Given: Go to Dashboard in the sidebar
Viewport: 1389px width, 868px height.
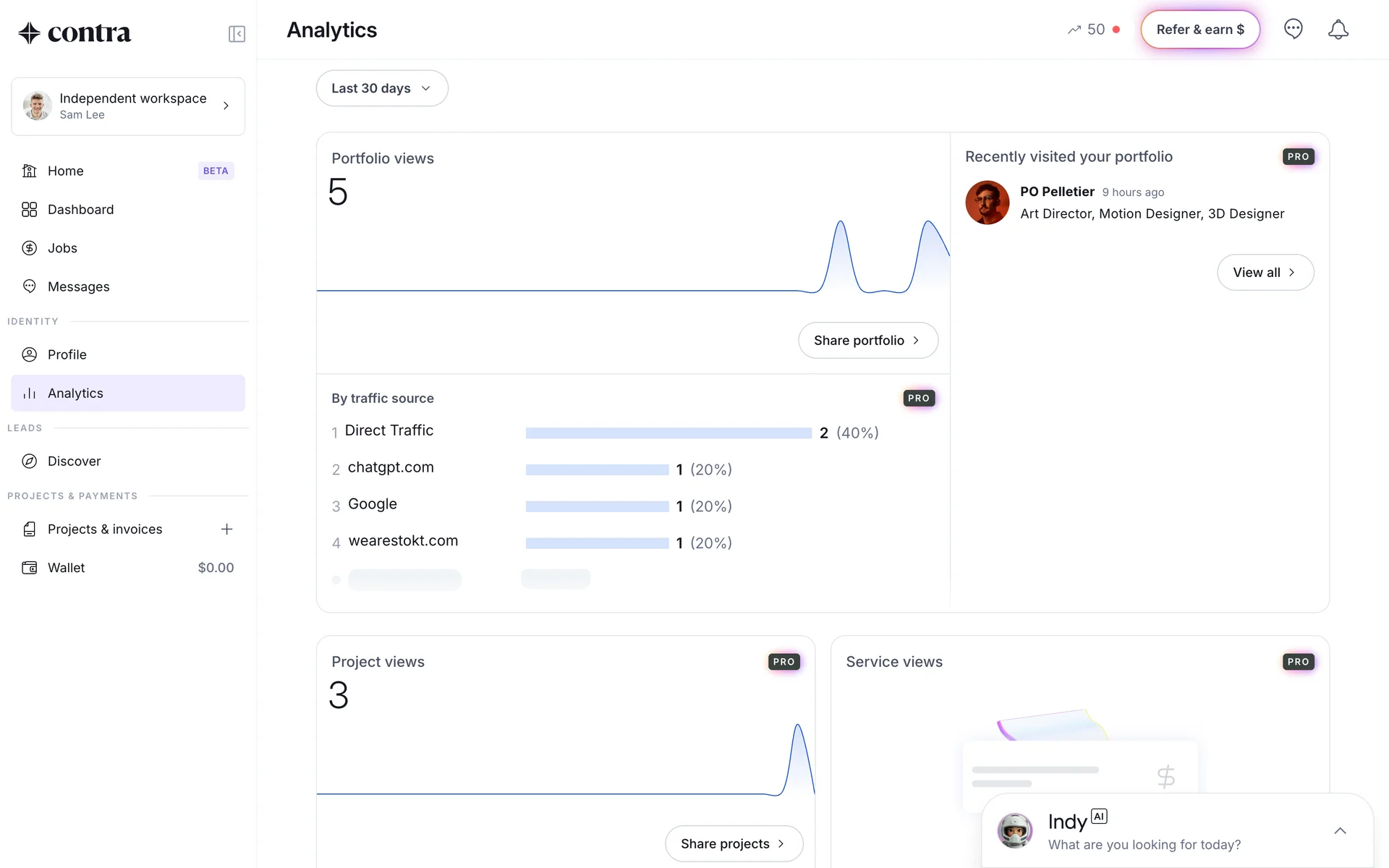Looking at the screenshot, I should click(x=80, y=210).
